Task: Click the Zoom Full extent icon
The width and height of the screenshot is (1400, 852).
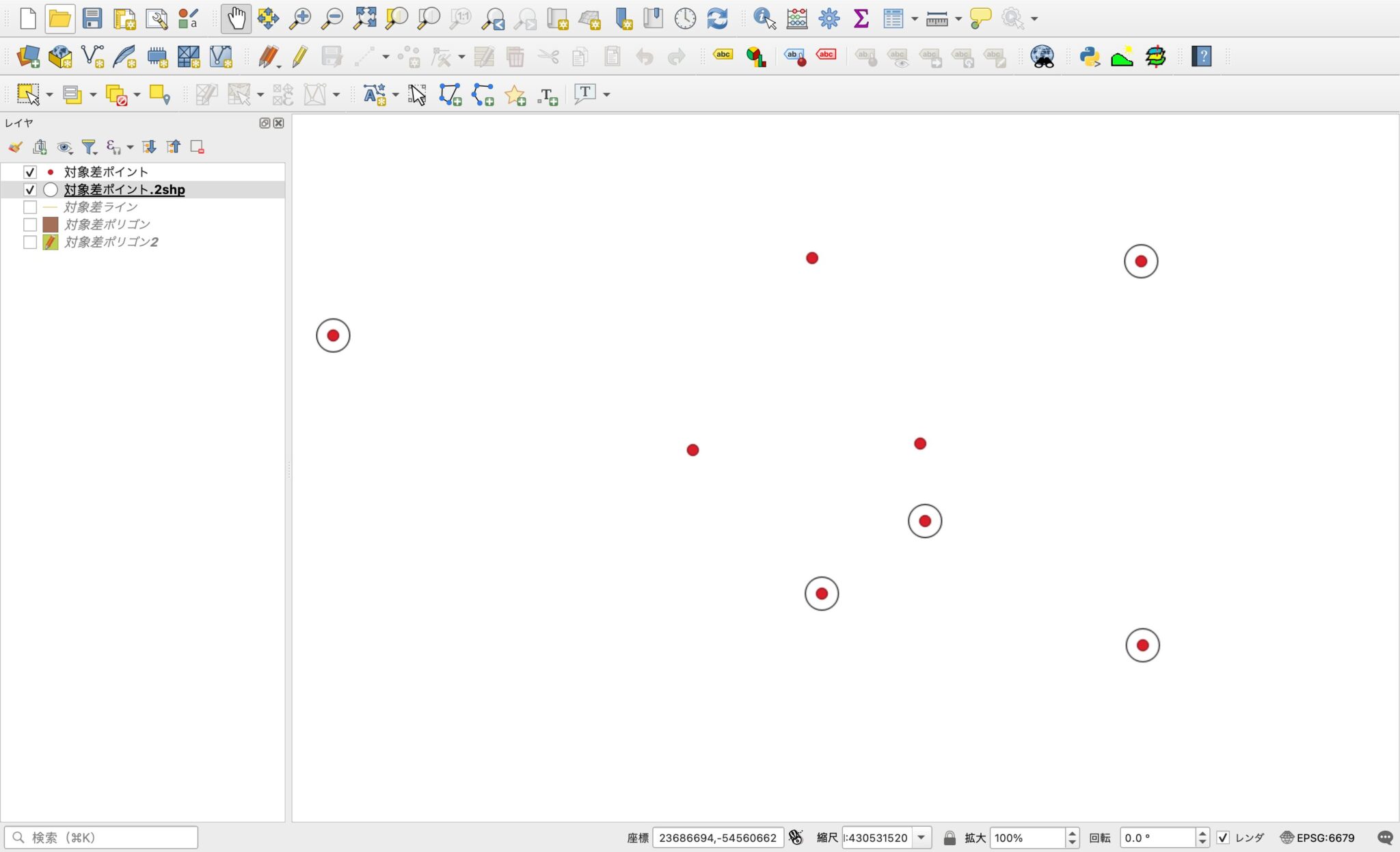Action: pos(364,18)
